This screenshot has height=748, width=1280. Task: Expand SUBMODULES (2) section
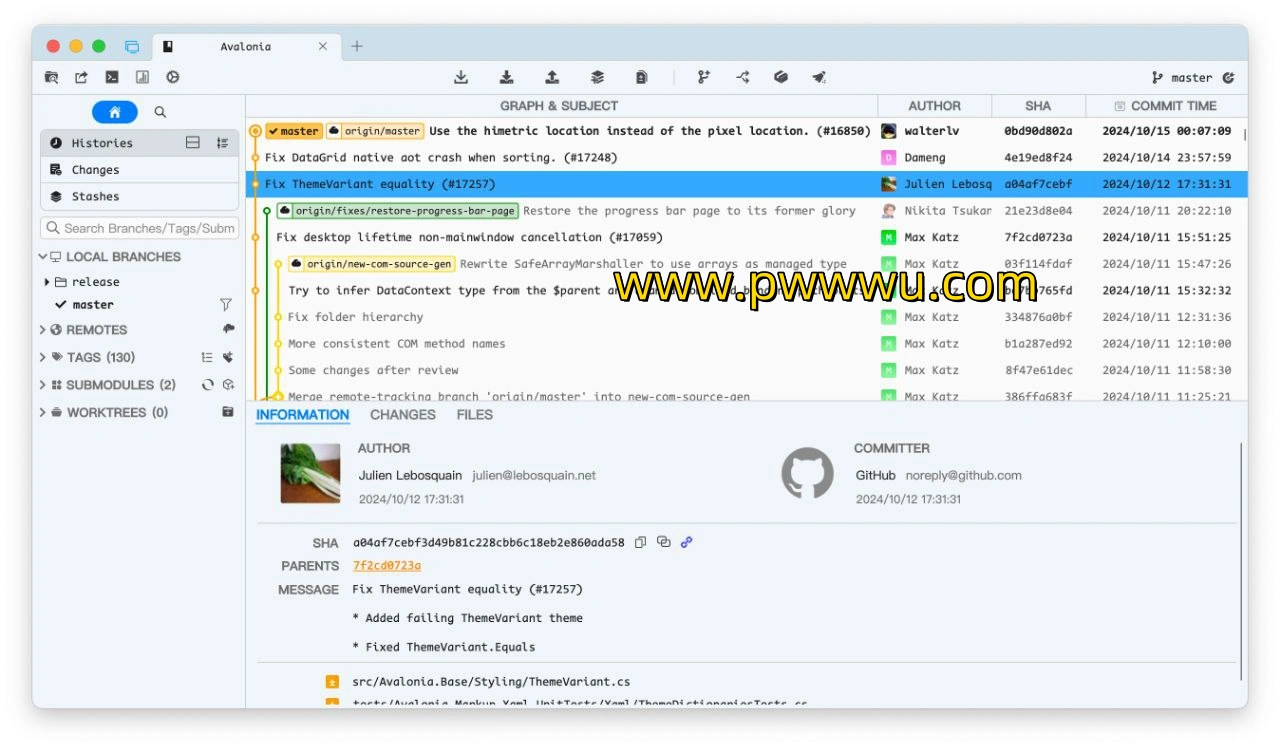click(x=43, y=384)
